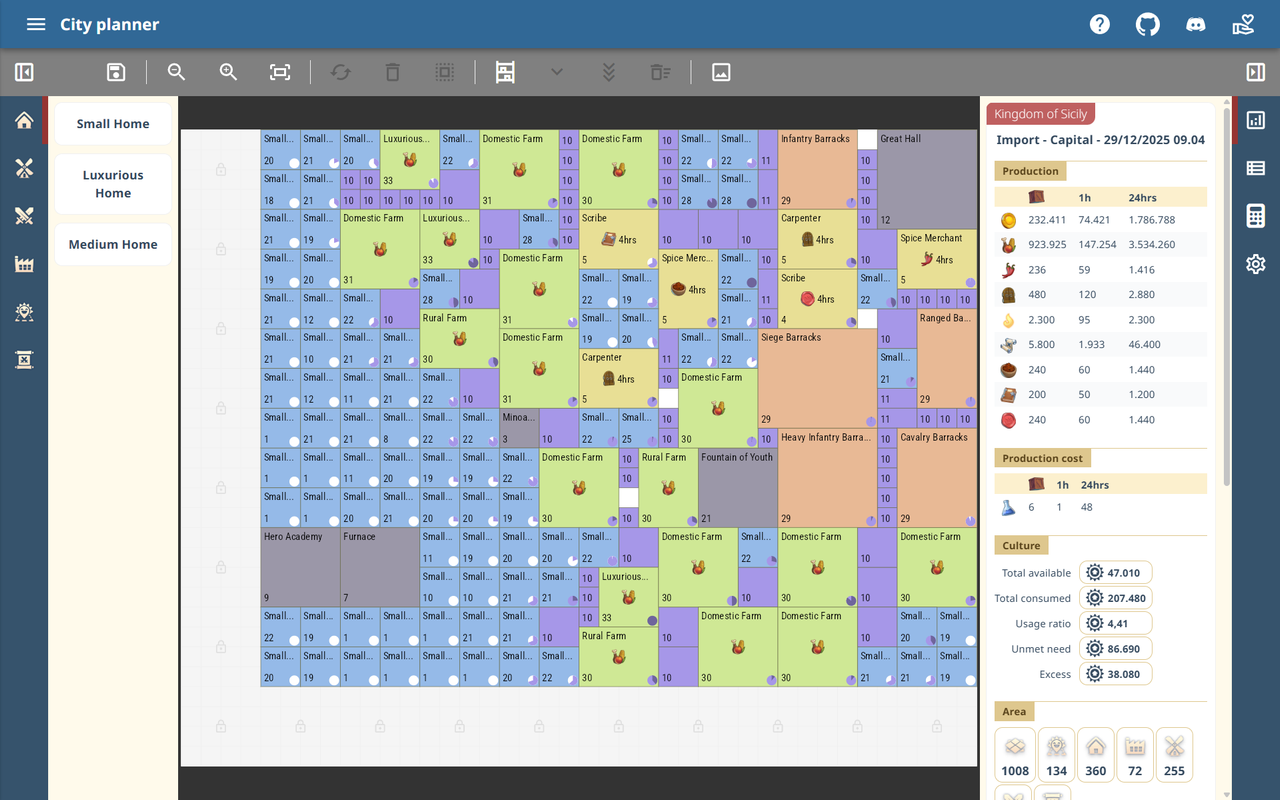Click the double chevron down level icon
This screenshot has width=1280, height=800.
pos(608,72)
